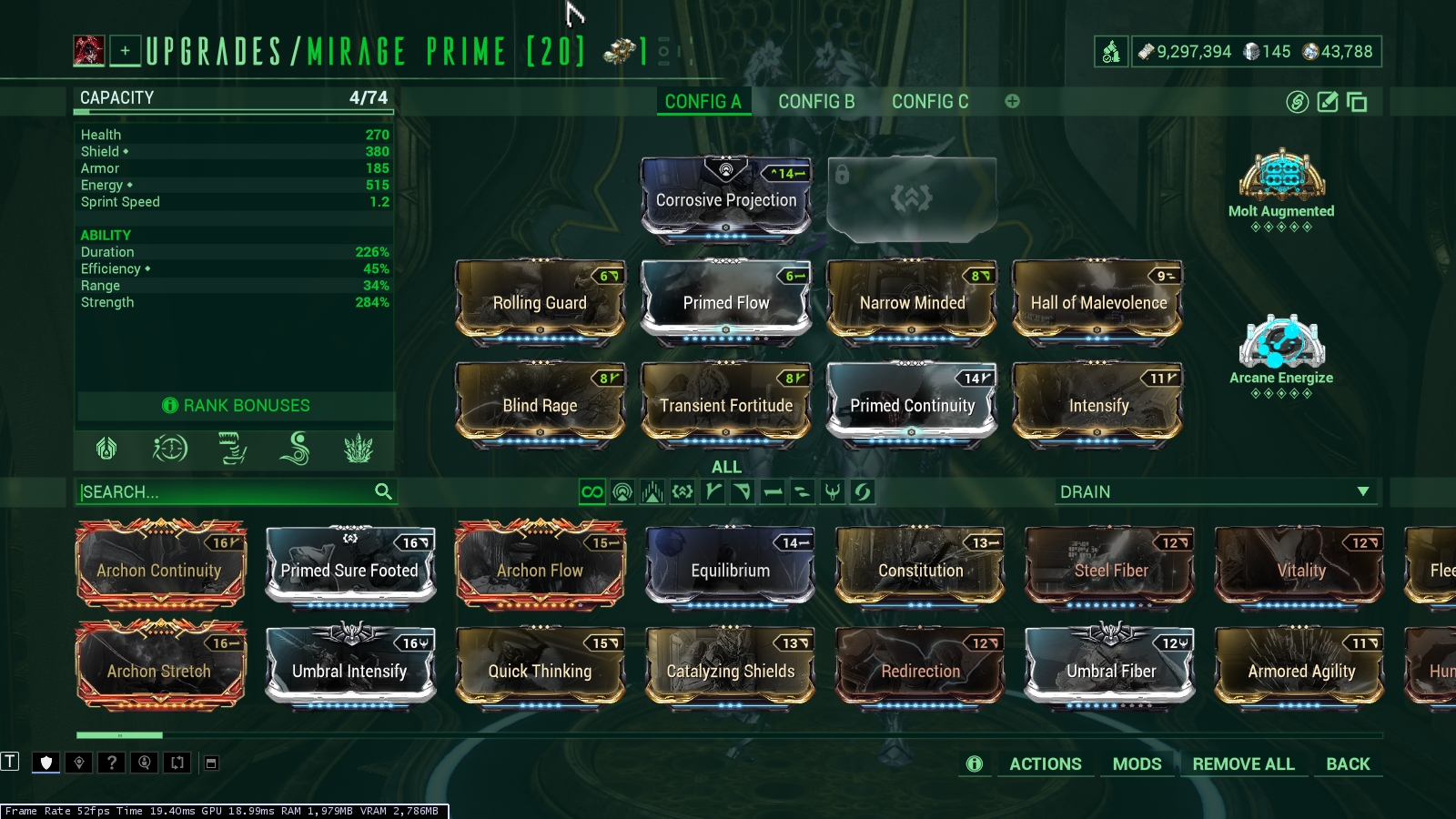Click the Arcane Energize icon
The image size is (1456, 819).
1281,341
